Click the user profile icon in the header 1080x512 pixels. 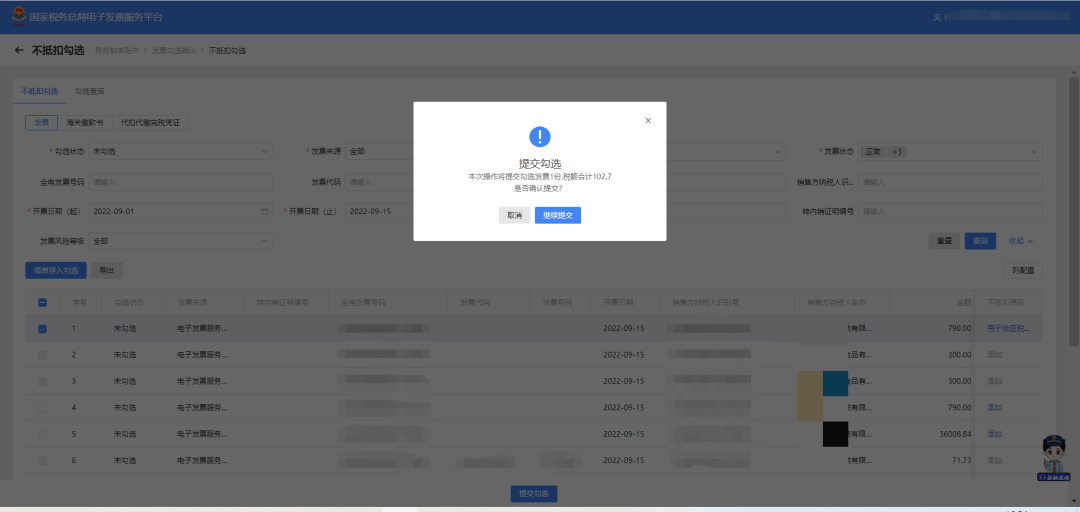[x=937, y=17]
